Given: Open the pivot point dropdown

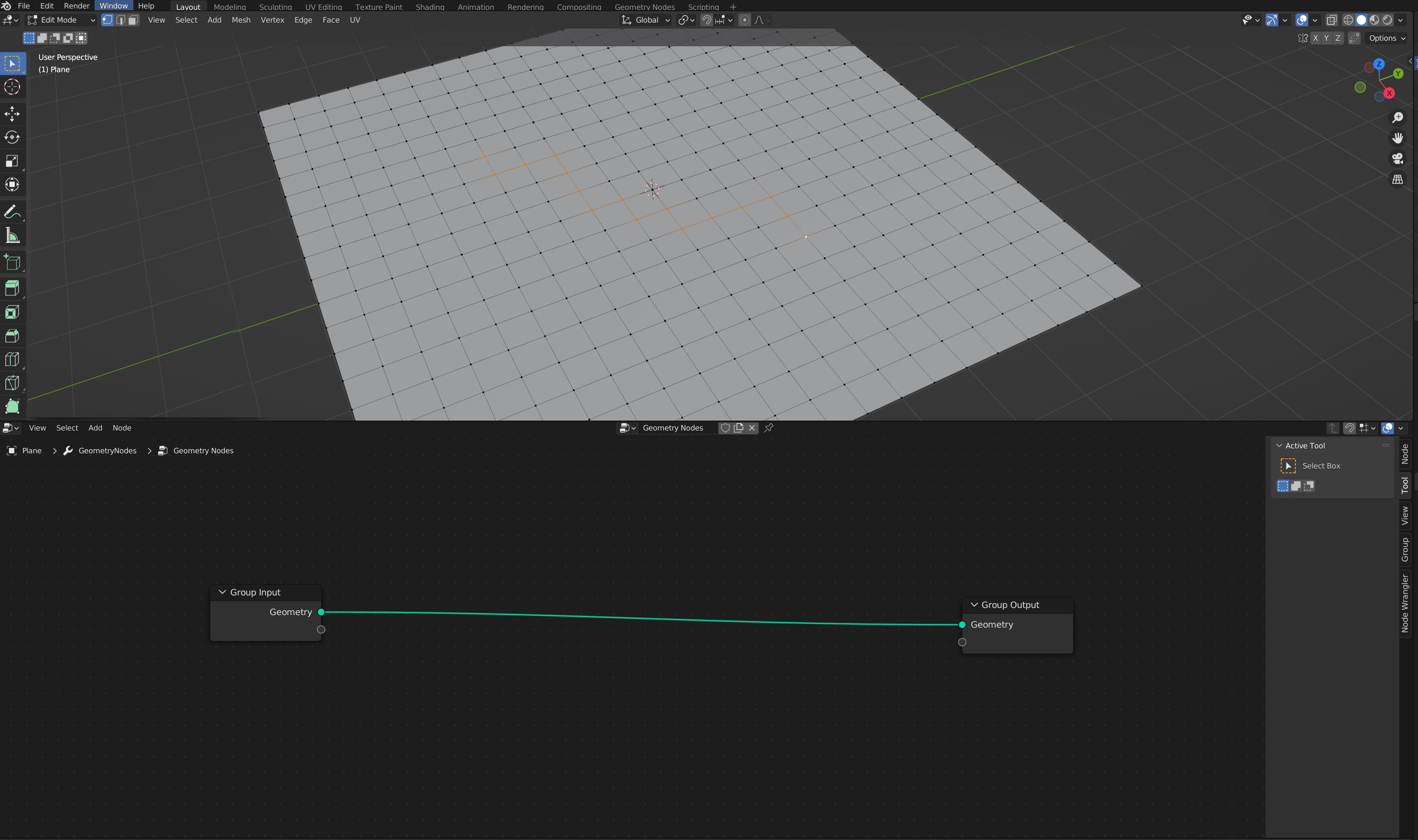Looking at the screenshot, I should coord(686,20).
